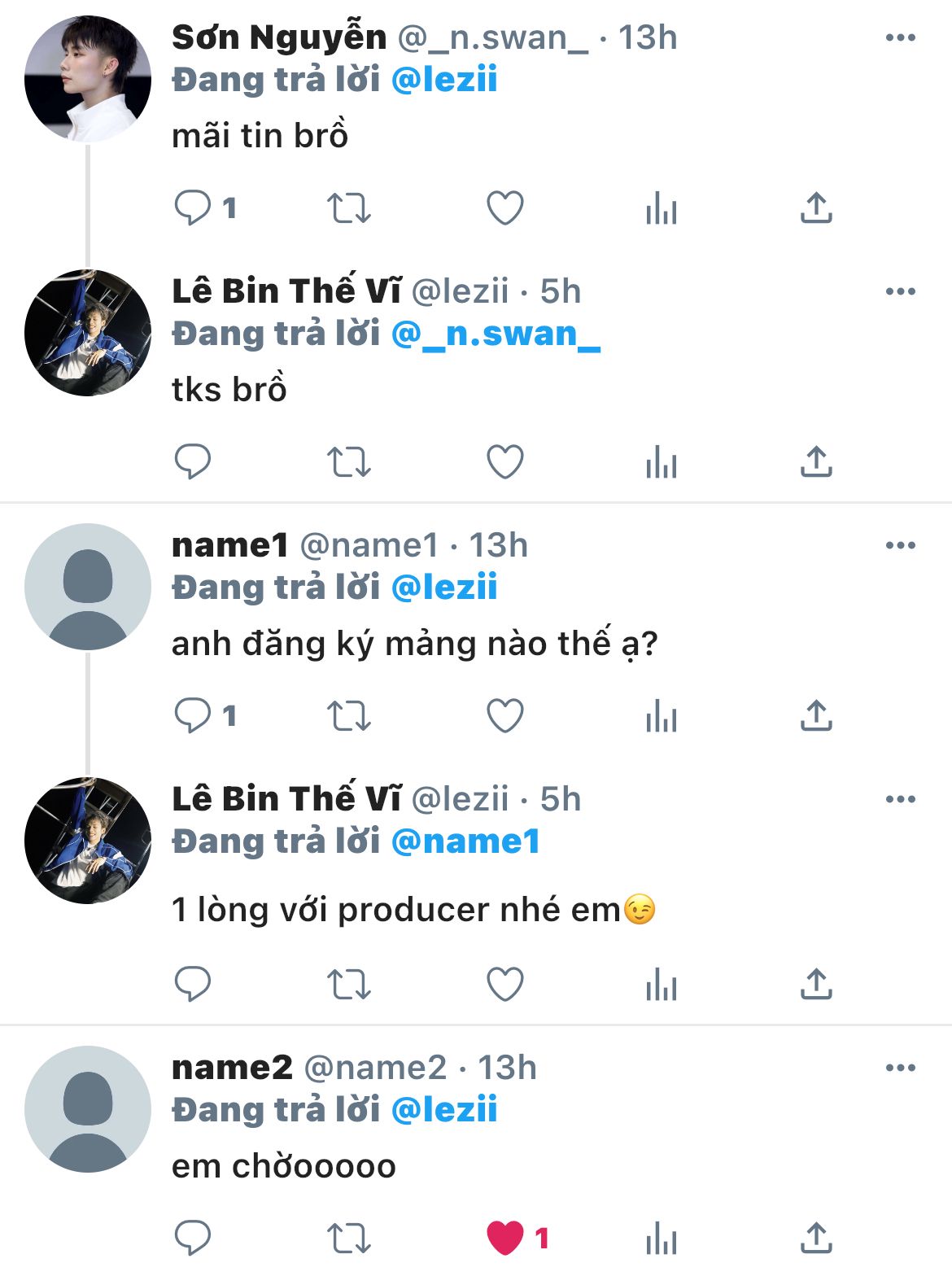Open the @name1 mention link
The image size is (952, 1276).
tap(465, 841)
